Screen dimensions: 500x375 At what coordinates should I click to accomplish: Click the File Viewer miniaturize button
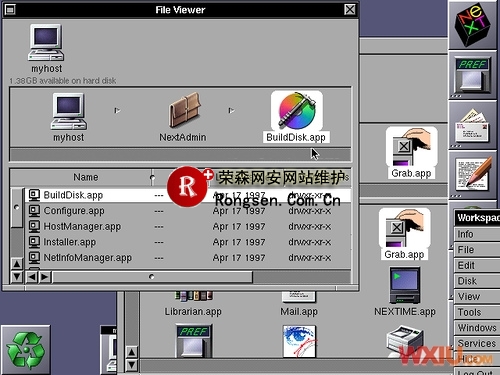(10, 9)
